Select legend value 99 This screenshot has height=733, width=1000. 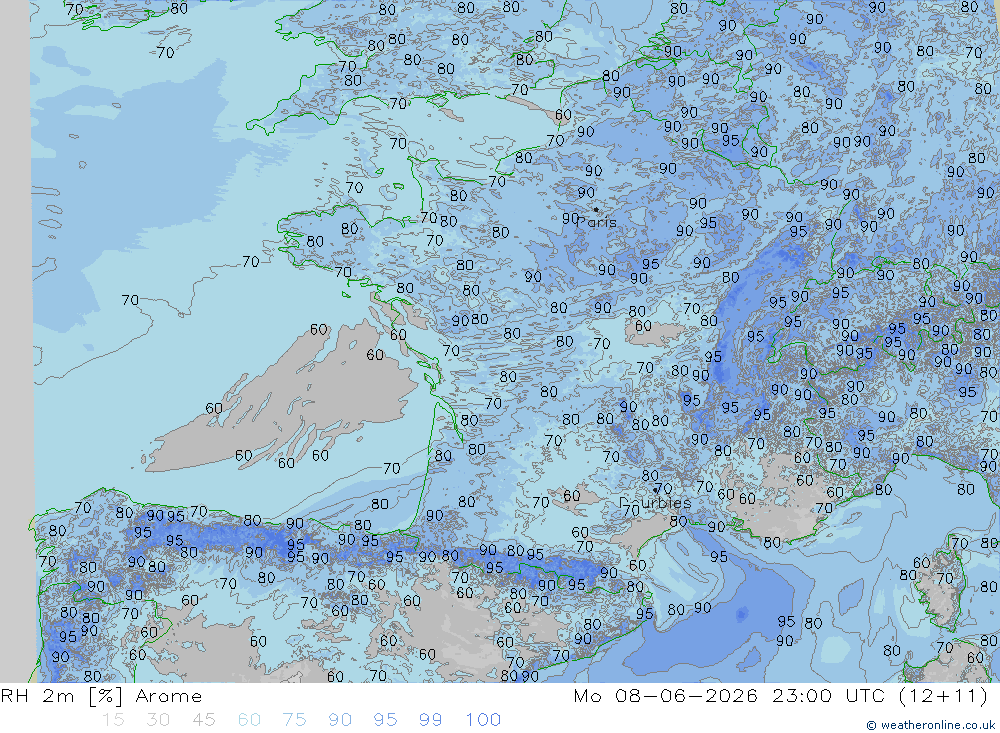430,720
